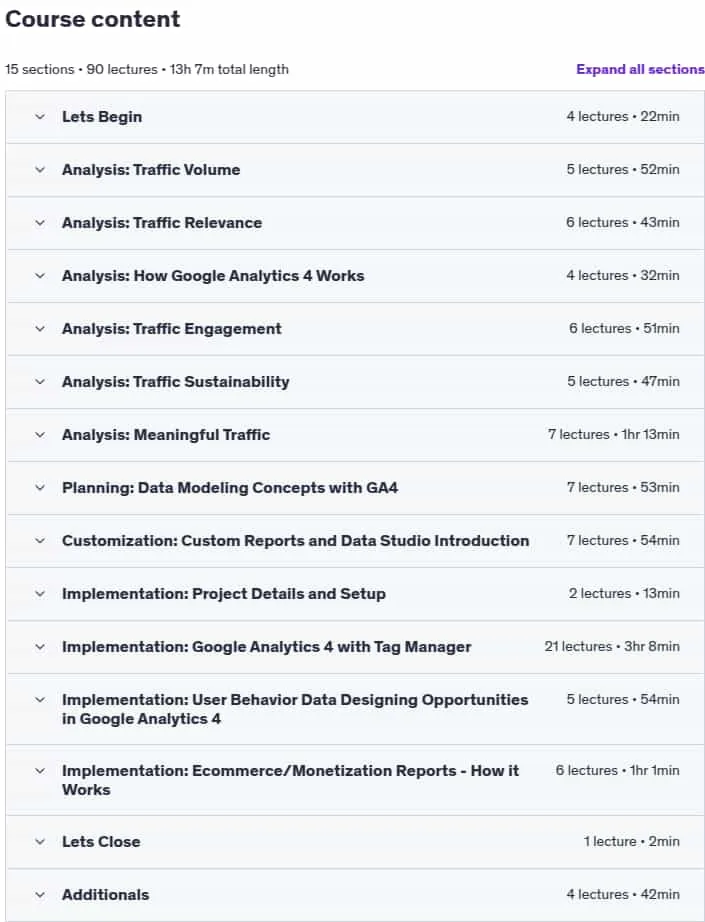Expand all sections link

point(640,69)
